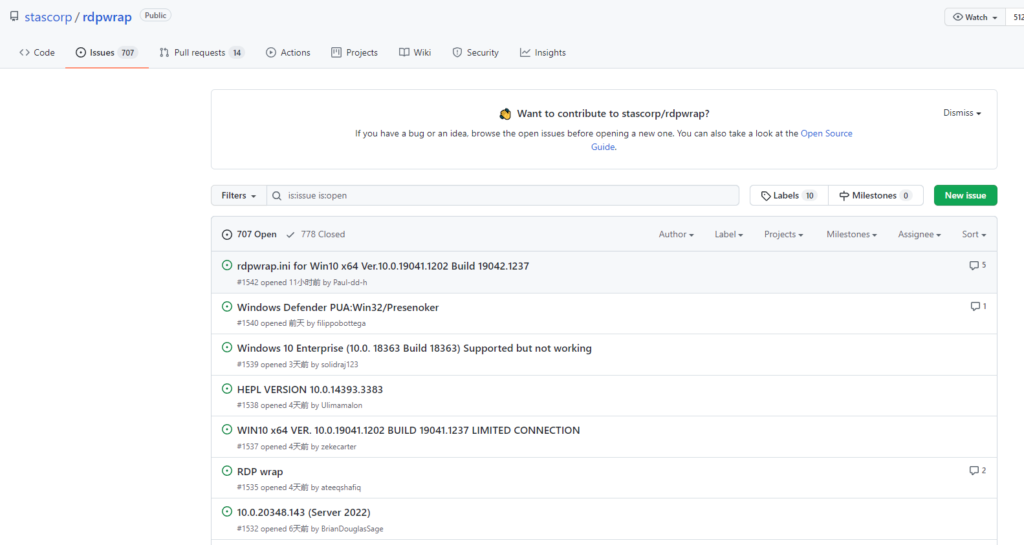Open author Ulimamalon's issues

(342, 406)
